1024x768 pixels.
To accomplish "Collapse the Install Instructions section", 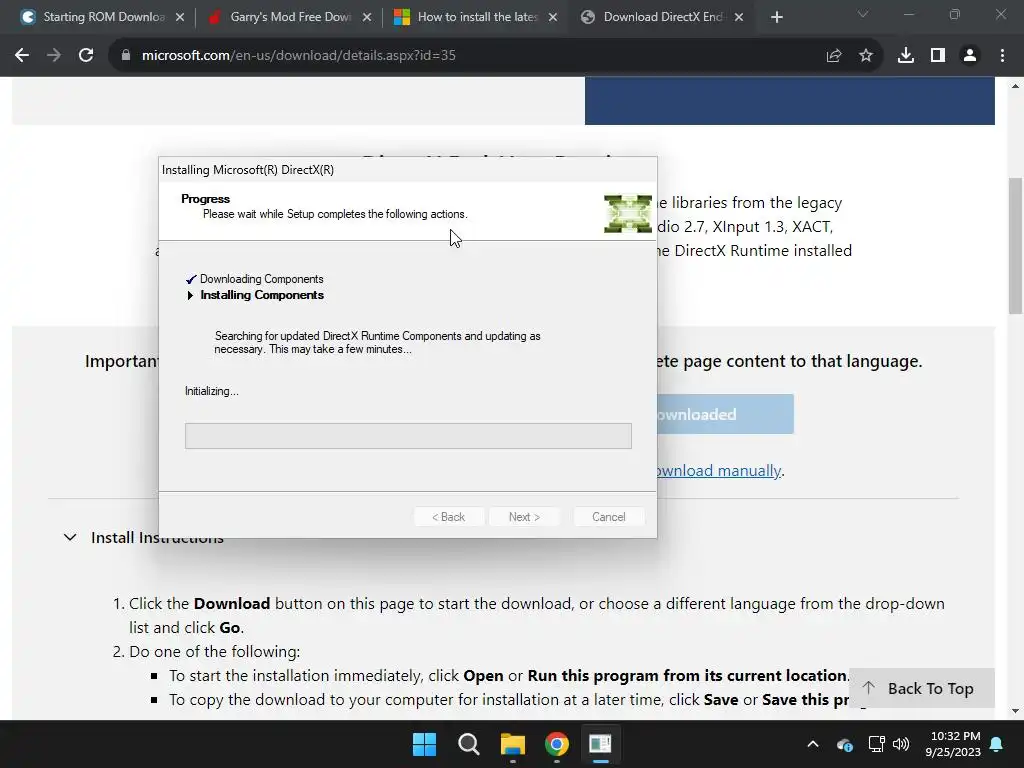I will [x=70, y=537].
